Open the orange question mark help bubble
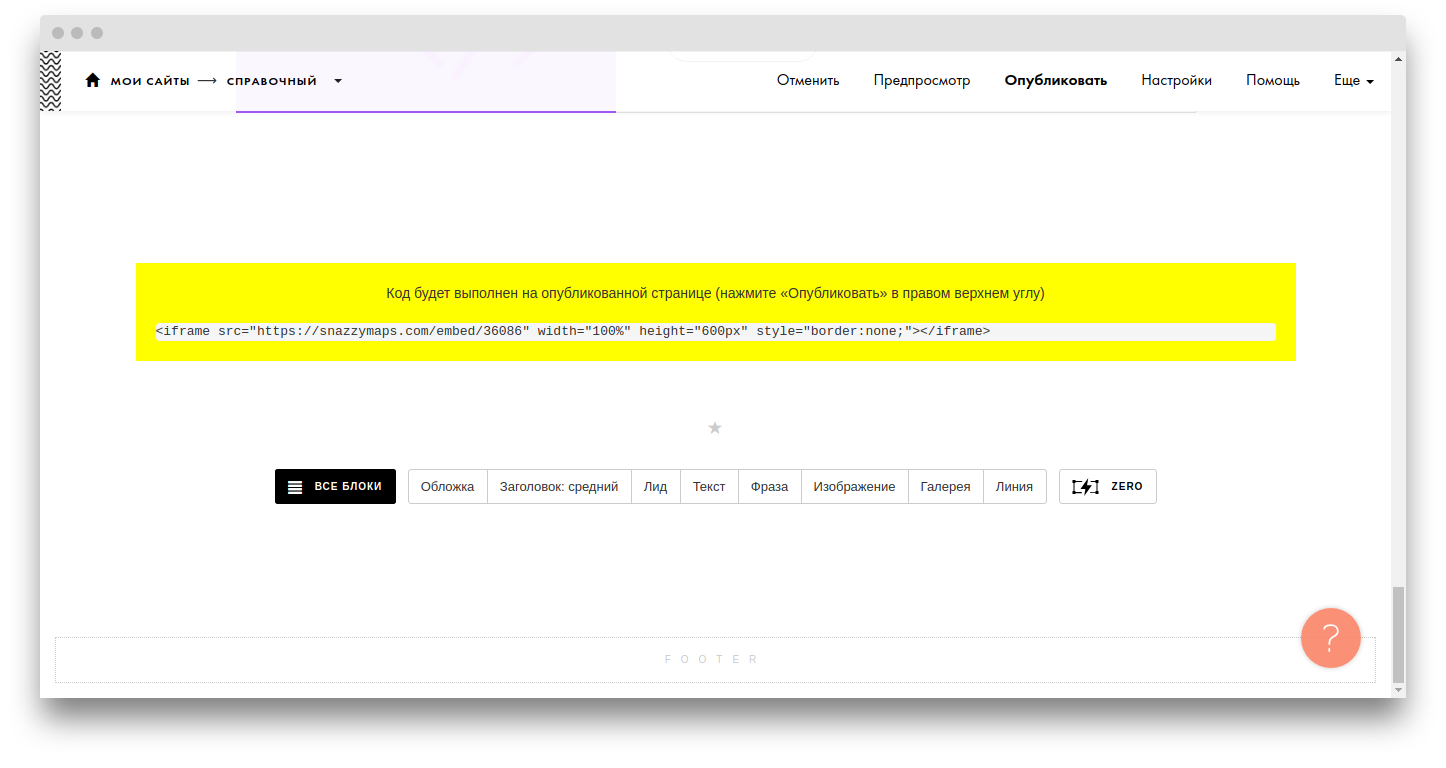 tap(1331, 638)
